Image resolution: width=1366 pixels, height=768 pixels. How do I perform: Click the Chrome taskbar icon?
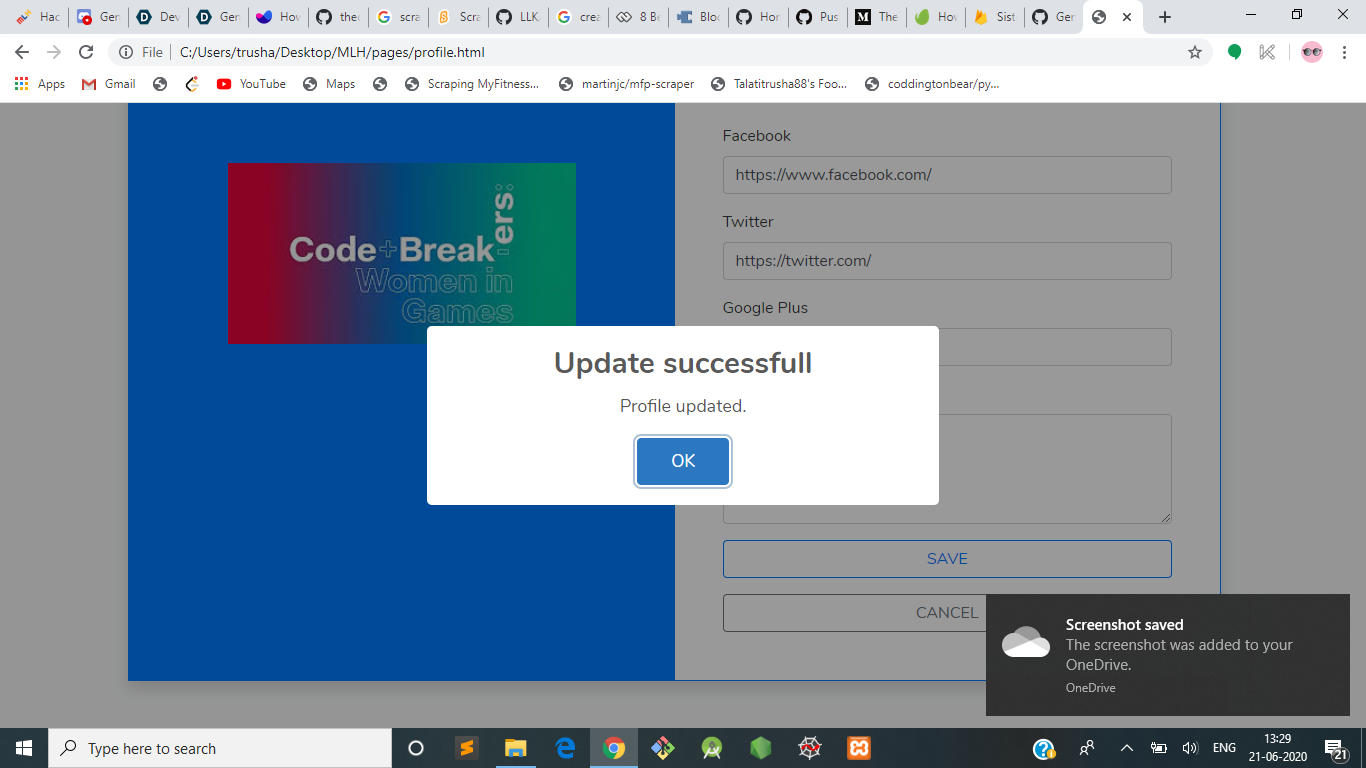[614, 748]
